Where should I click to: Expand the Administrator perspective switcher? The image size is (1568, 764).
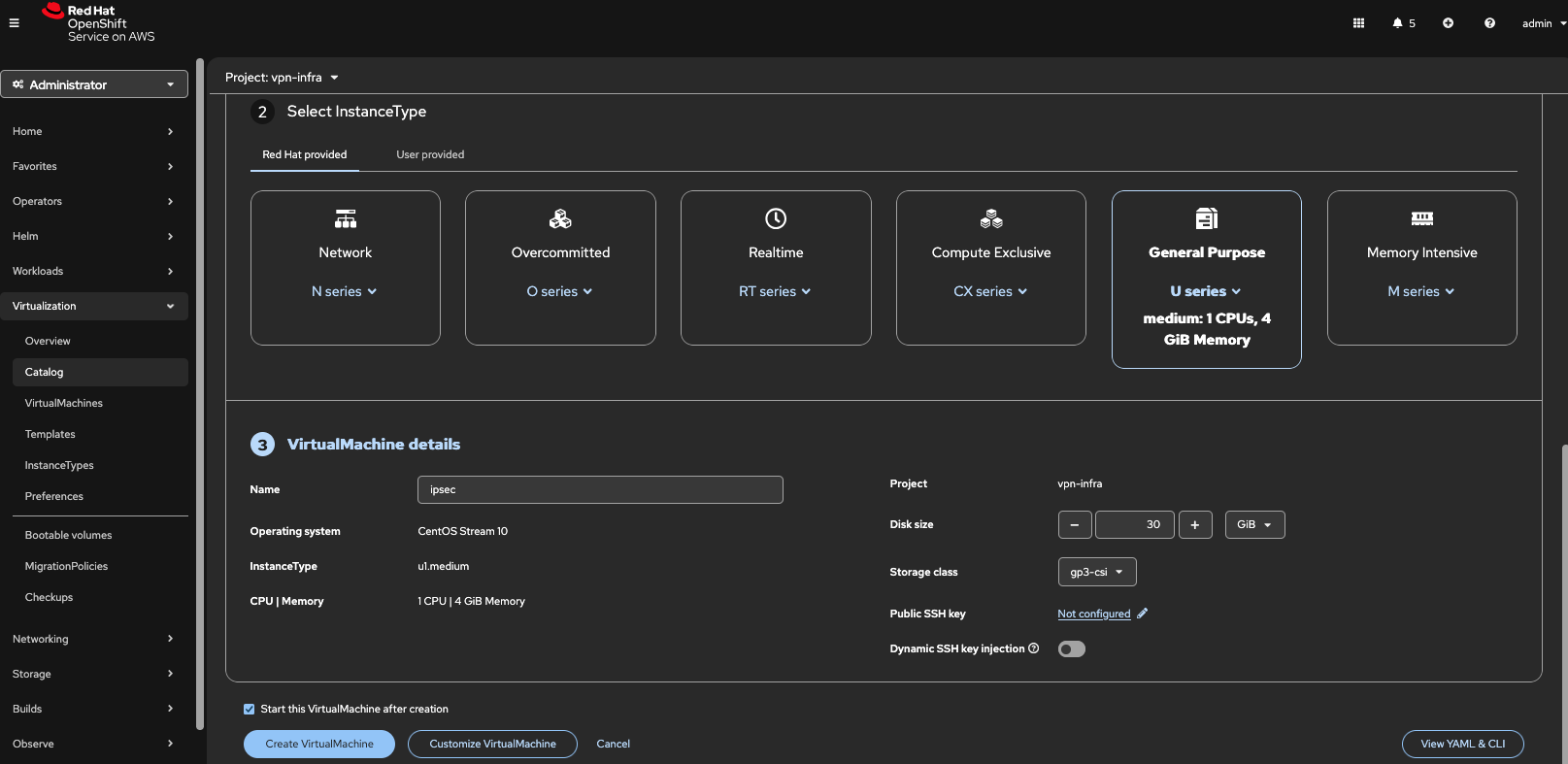point(94,84)
